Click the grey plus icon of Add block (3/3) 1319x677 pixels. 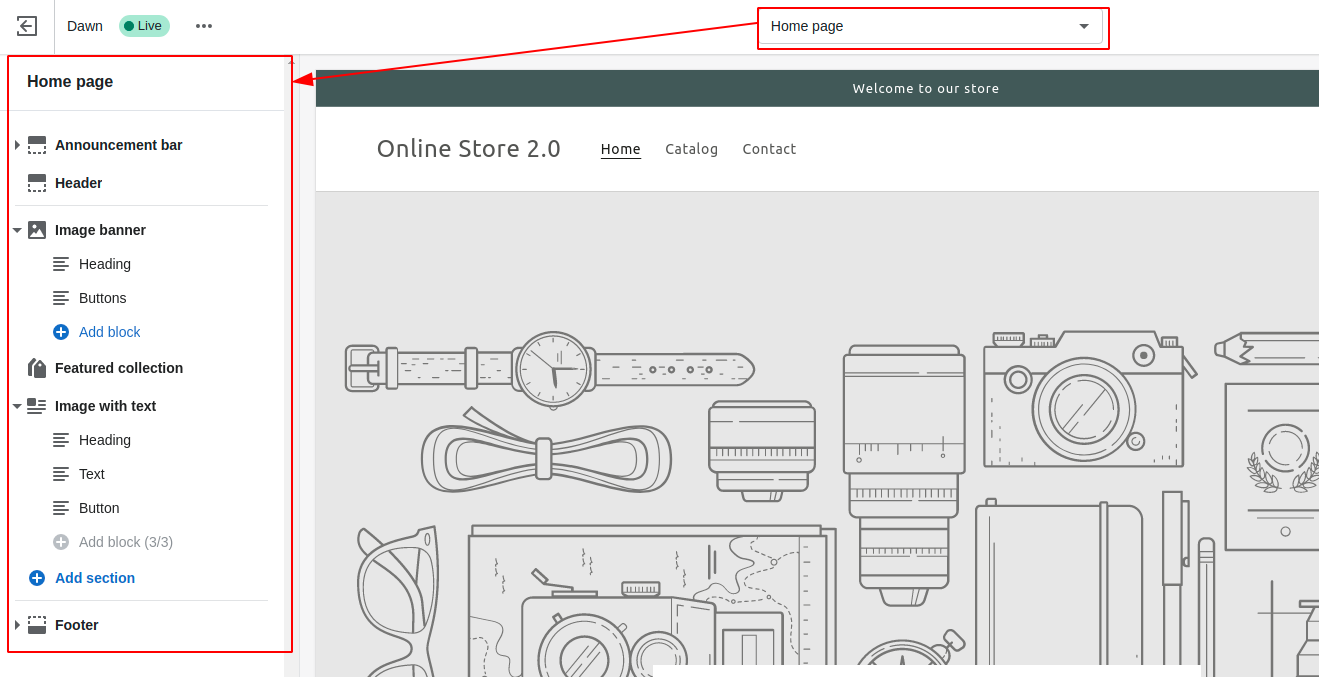point(61,542)
